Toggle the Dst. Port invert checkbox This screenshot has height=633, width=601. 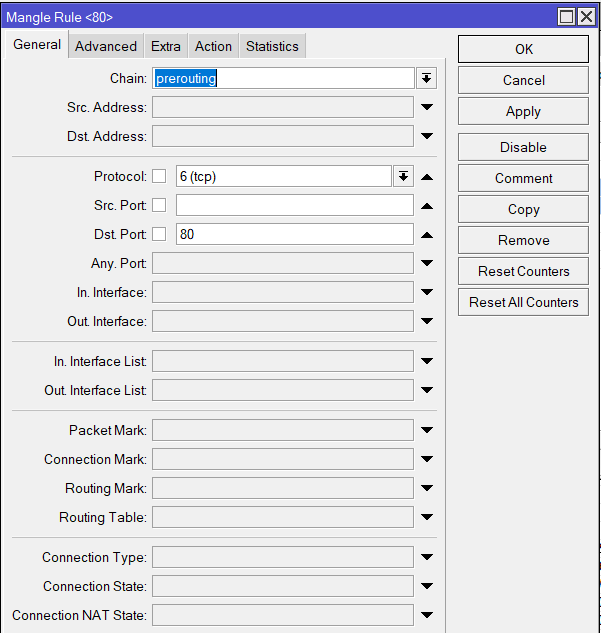[x=159, y=235]
